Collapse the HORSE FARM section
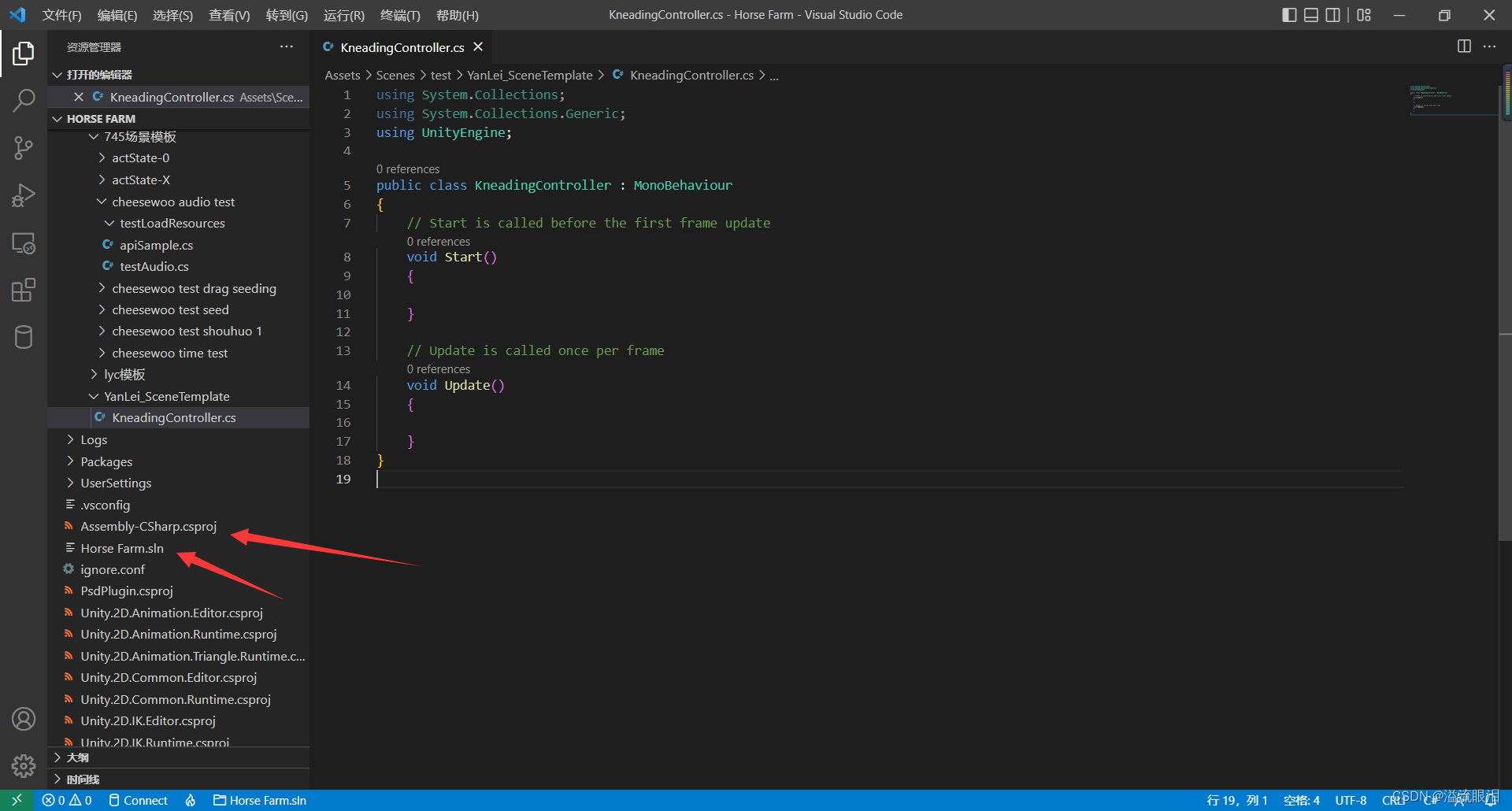The height and width of the screenshot is (811, 1512). [179, 119]
